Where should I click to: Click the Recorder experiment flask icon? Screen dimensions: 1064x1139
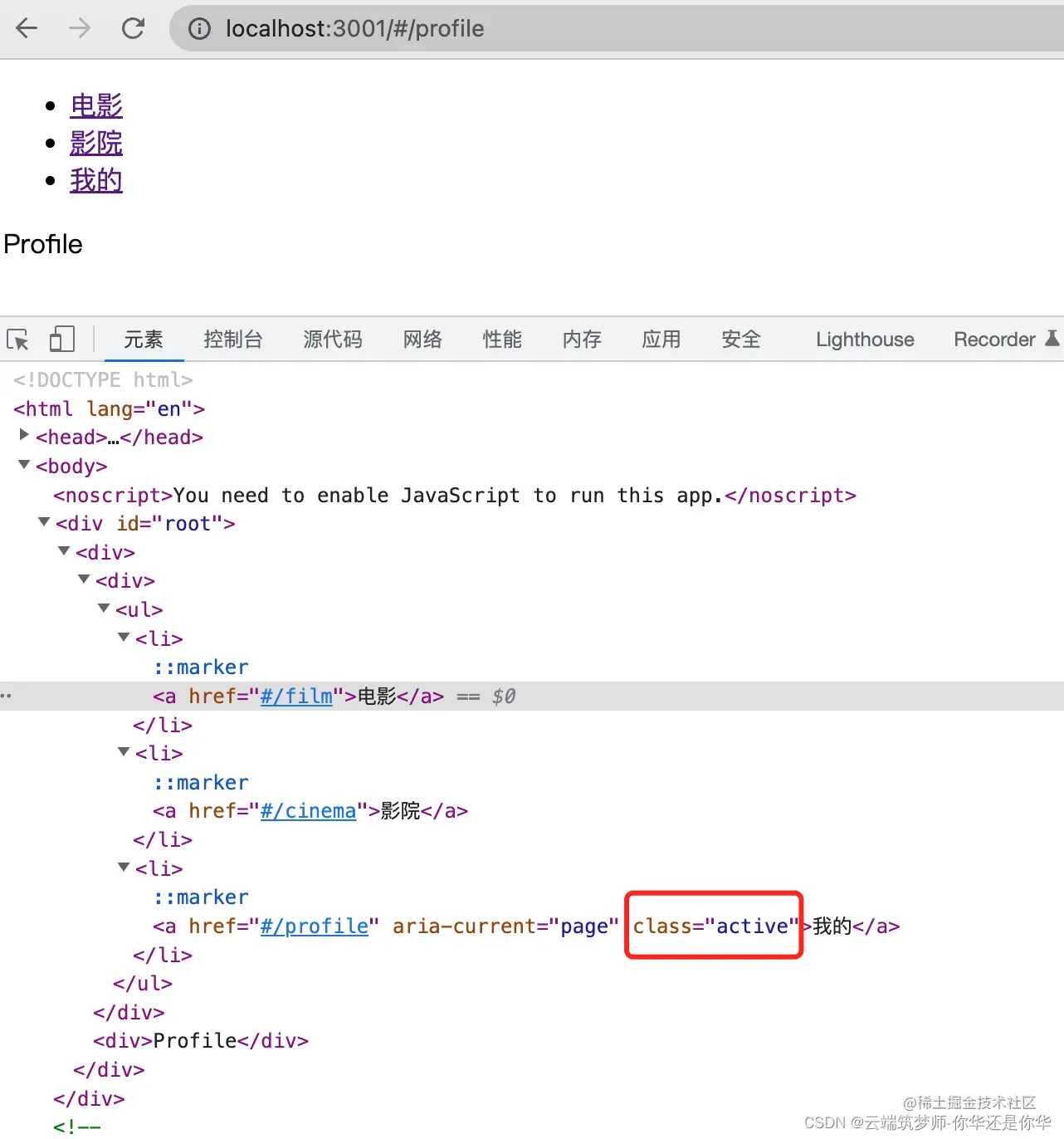point(1052,339)
